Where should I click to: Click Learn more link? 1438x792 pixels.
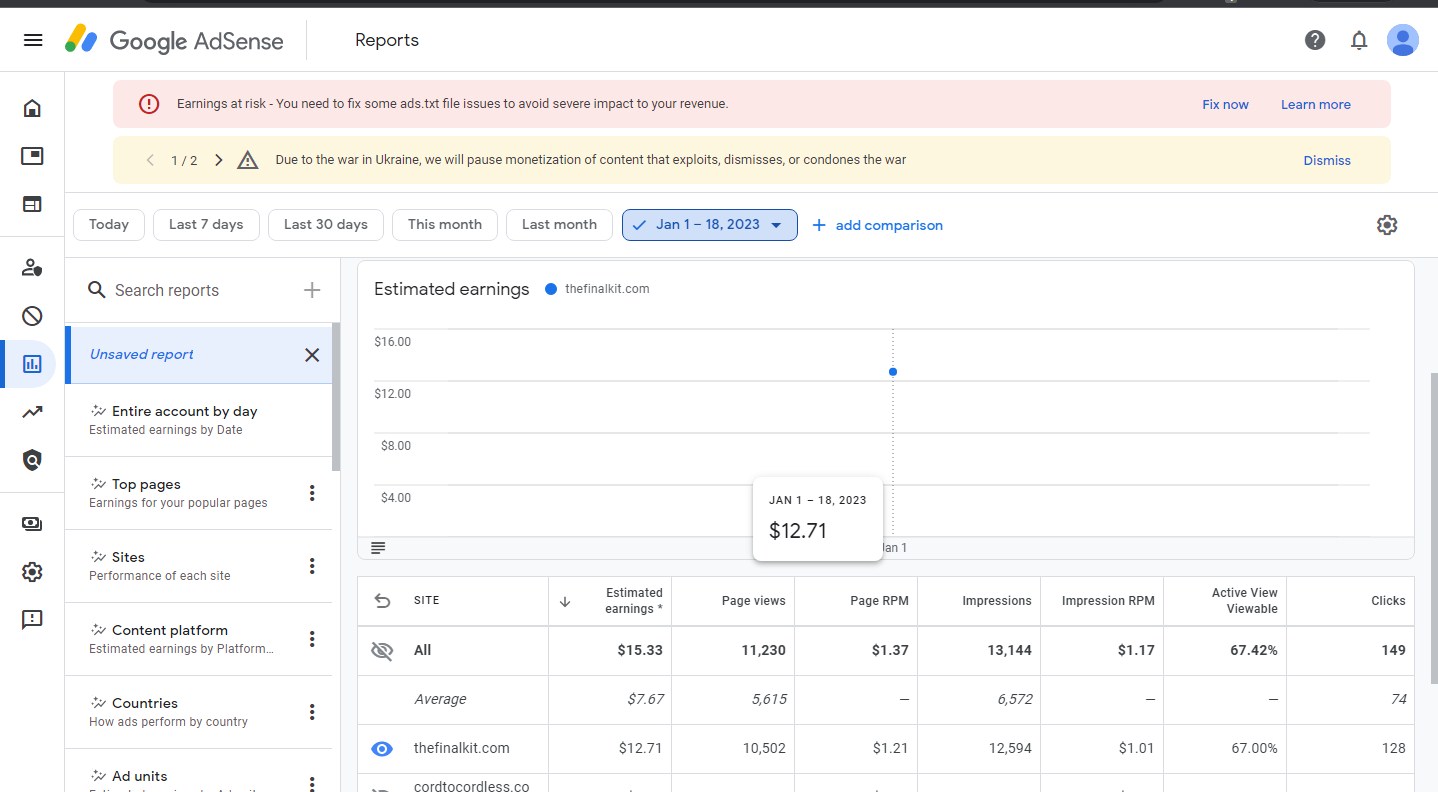pos(1316,104)
